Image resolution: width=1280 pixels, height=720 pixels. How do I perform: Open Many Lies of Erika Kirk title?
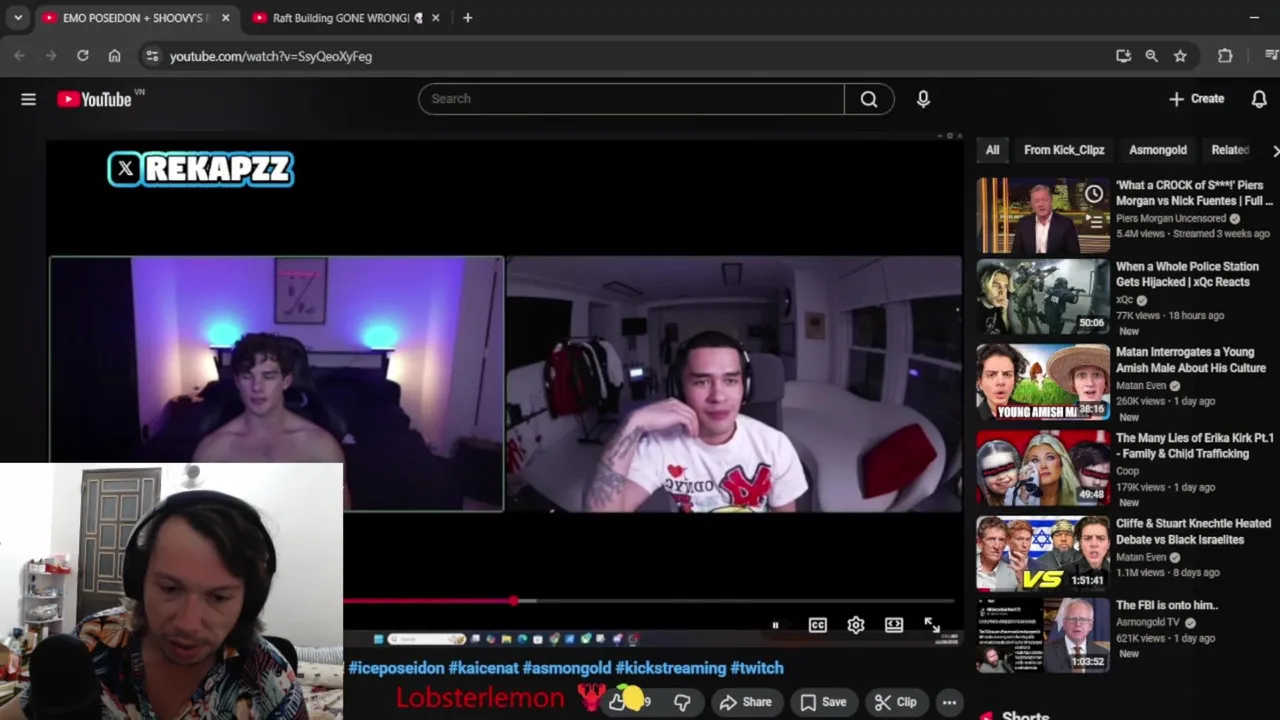pyautogui.click(x=1195, y=446)
